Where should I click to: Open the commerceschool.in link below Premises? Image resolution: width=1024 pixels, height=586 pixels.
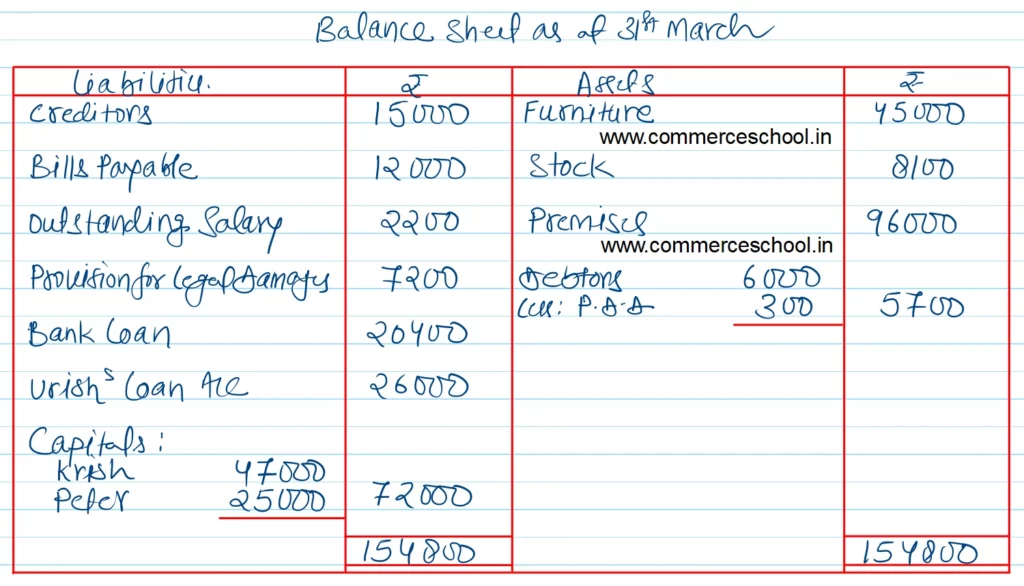(716, 244)
